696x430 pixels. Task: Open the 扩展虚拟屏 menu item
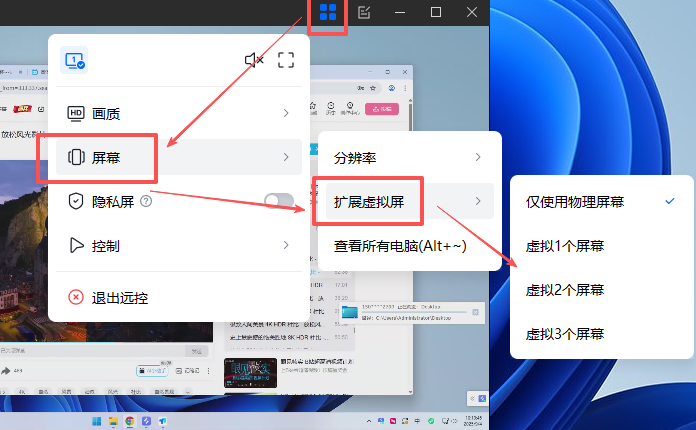click(369, 202)
